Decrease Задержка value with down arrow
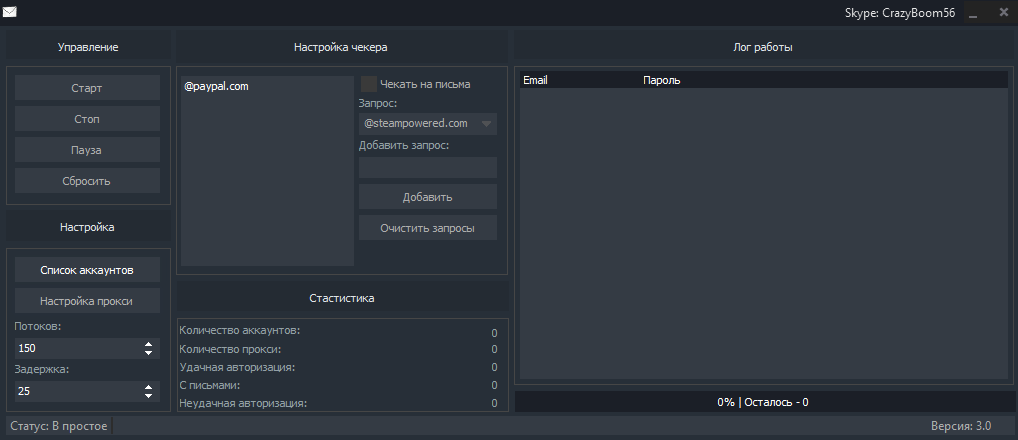 pos(149,395)
